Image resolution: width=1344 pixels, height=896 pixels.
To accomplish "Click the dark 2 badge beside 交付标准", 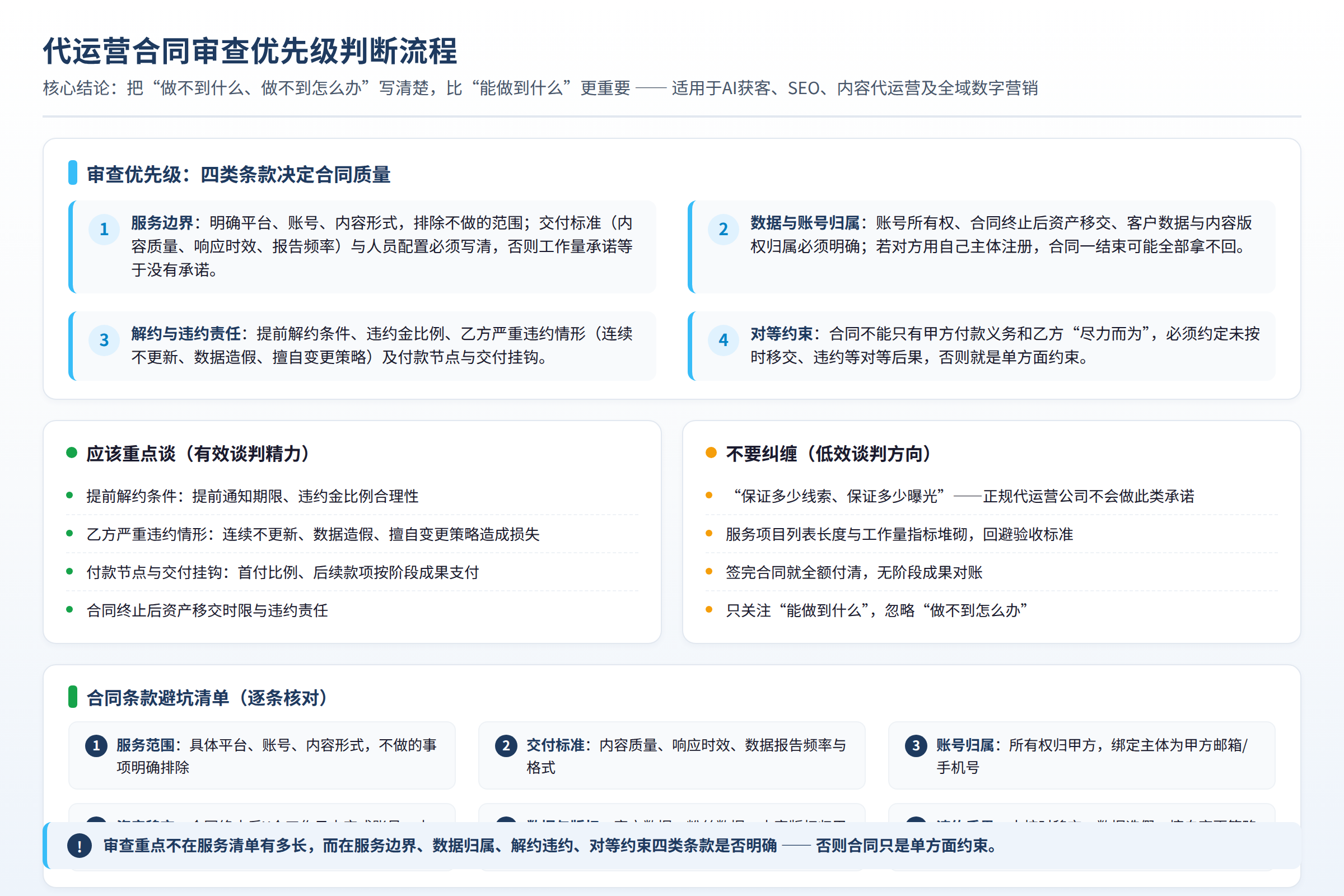I will point(506,746).
